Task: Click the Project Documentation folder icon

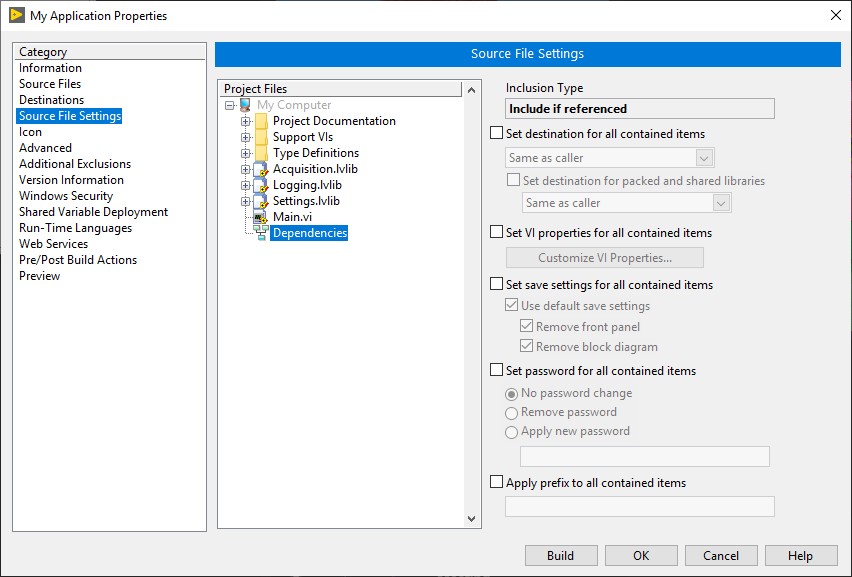Action: point(261,121)
